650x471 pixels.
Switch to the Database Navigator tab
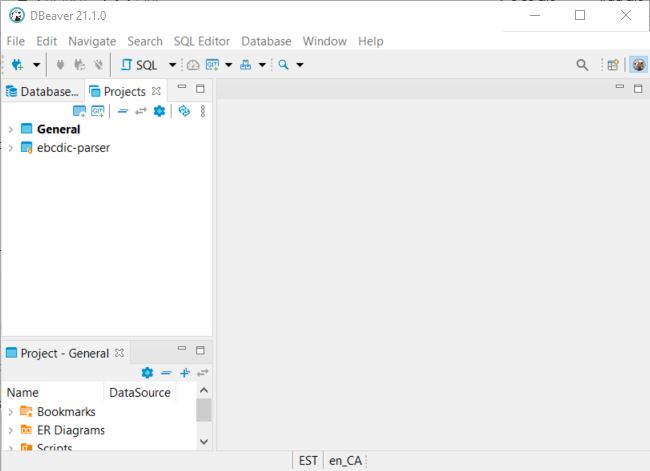pyautogui.click(x=43, y=91)
